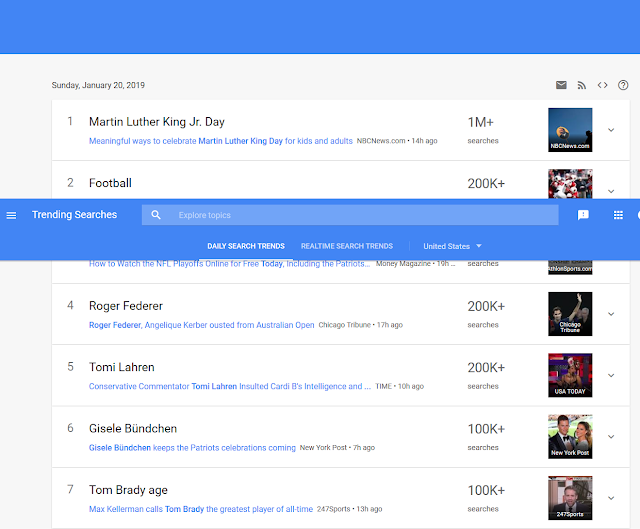
Task: Open the send feedback icon
Action: point(583,215)
